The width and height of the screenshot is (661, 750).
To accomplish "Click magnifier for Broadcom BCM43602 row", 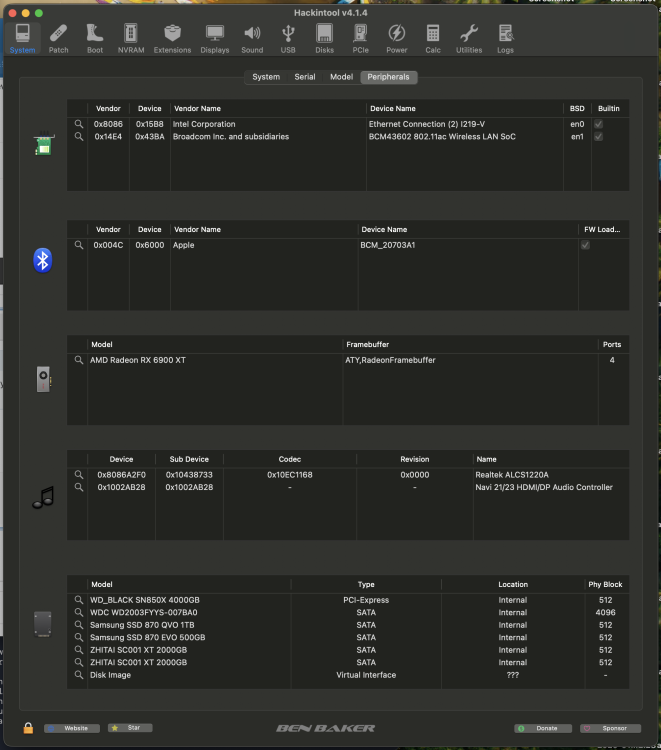I will 79,136.
